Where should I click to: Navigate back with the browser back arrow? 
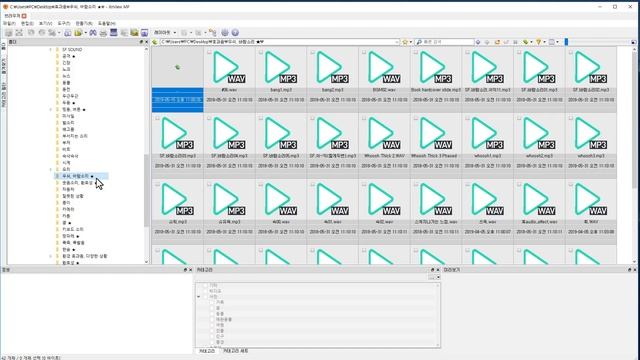click(478, 42)
